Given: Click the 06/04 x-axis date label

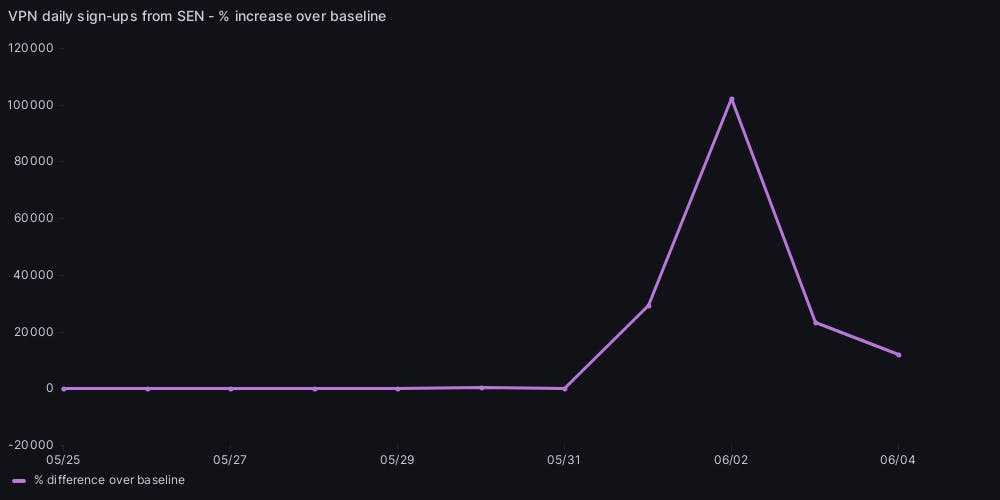Looking at the screenshot, I should coord(898,460).
